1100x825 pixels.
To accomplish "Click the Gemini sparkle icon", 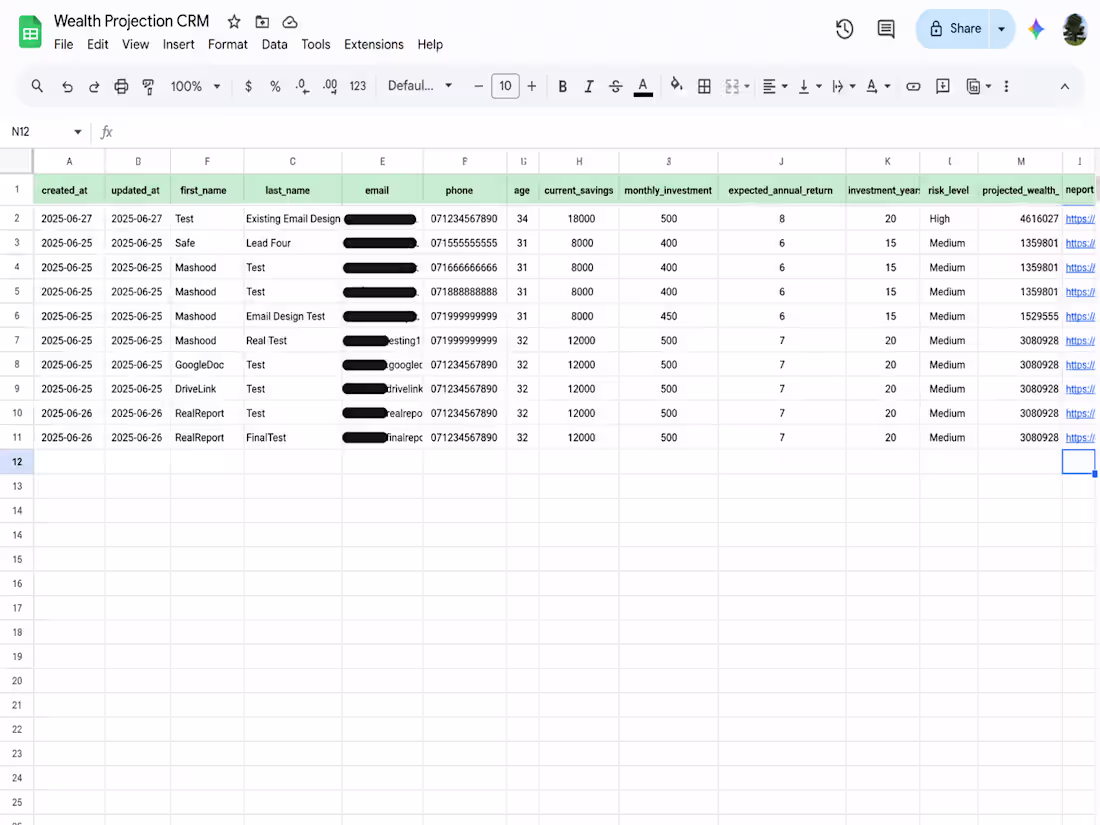I will 1036,29.
